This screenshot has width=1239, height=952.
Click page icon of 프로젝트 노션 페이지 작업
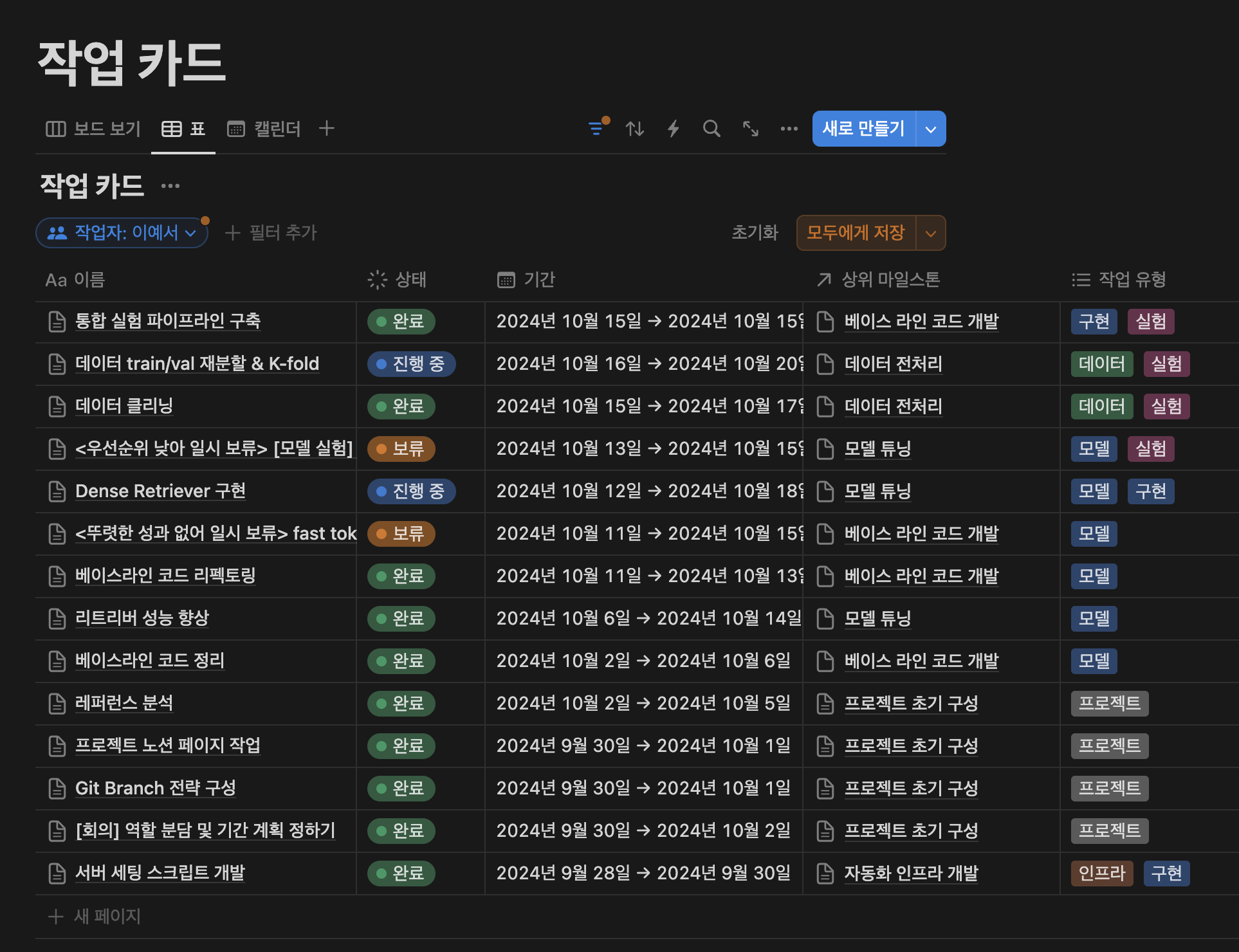tap(57, 746)
